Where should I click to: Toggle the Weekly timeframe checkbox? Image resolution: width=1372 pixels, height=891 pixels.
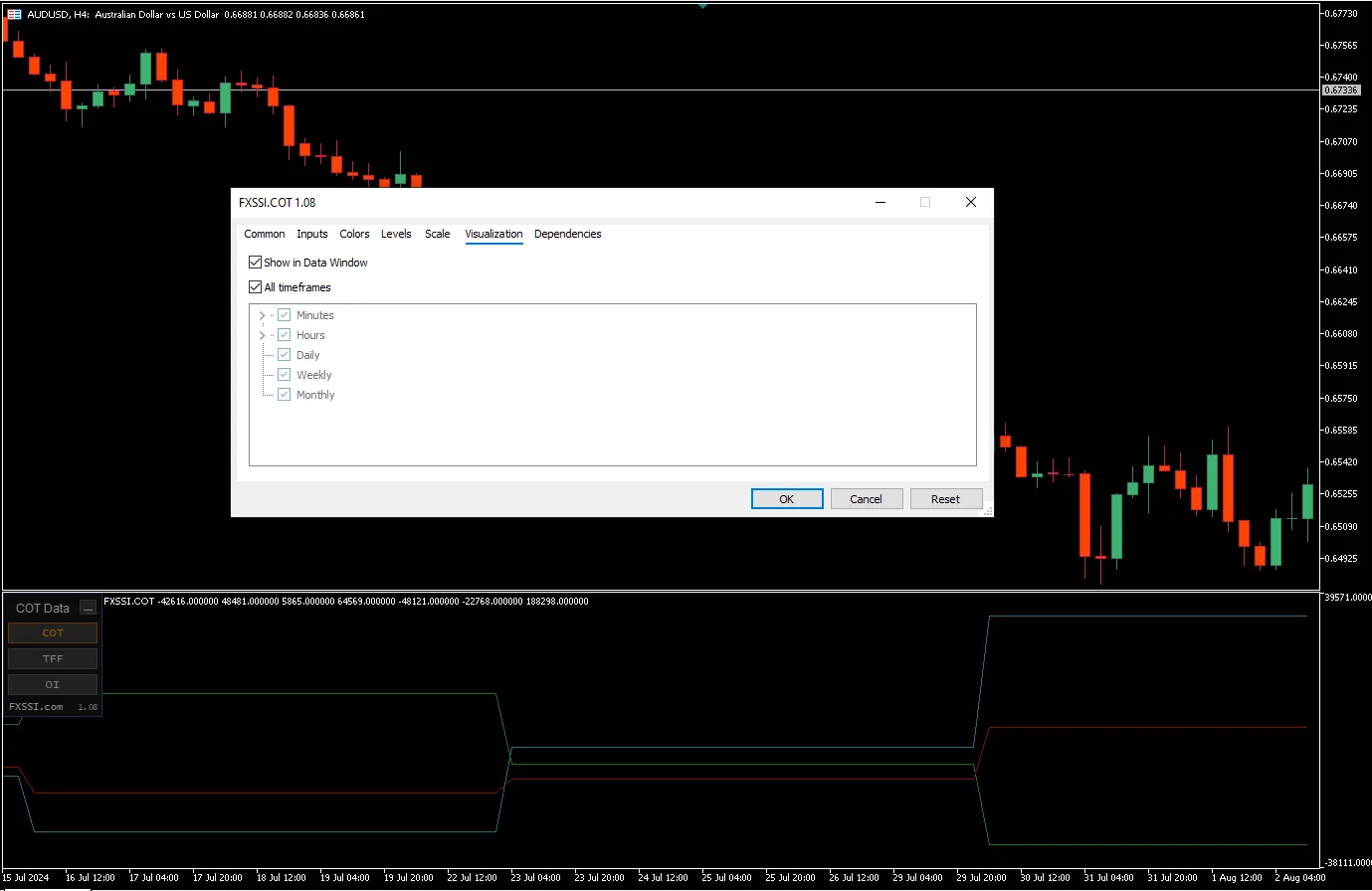pos(285,375)
